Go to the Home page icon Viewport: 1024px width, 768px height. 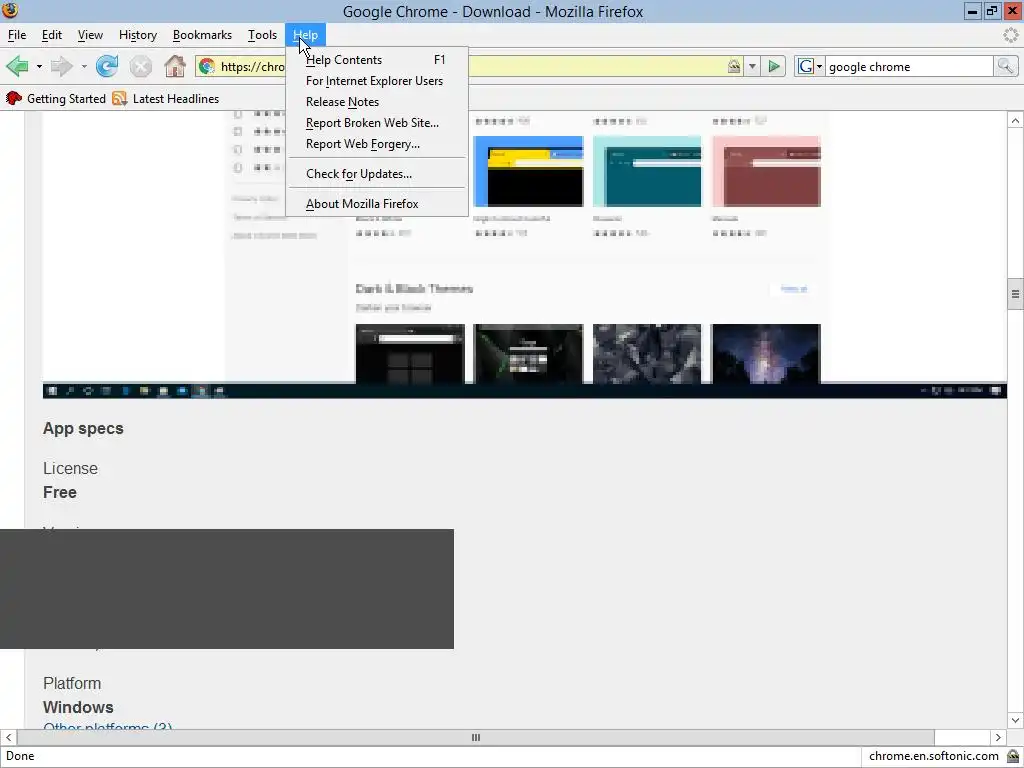[174, 66]
